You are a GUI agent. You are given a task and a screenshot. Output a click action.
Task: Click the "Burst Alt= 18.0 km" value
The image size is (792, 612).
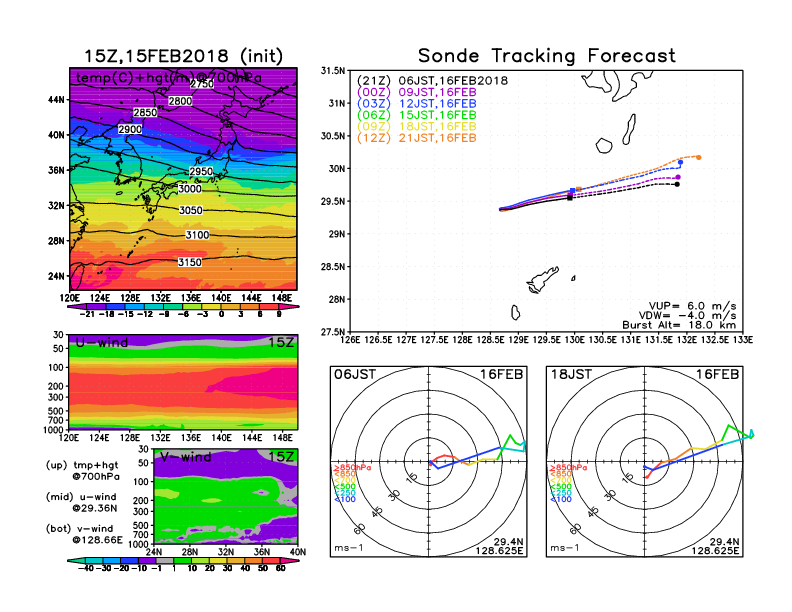pos(679,325)
